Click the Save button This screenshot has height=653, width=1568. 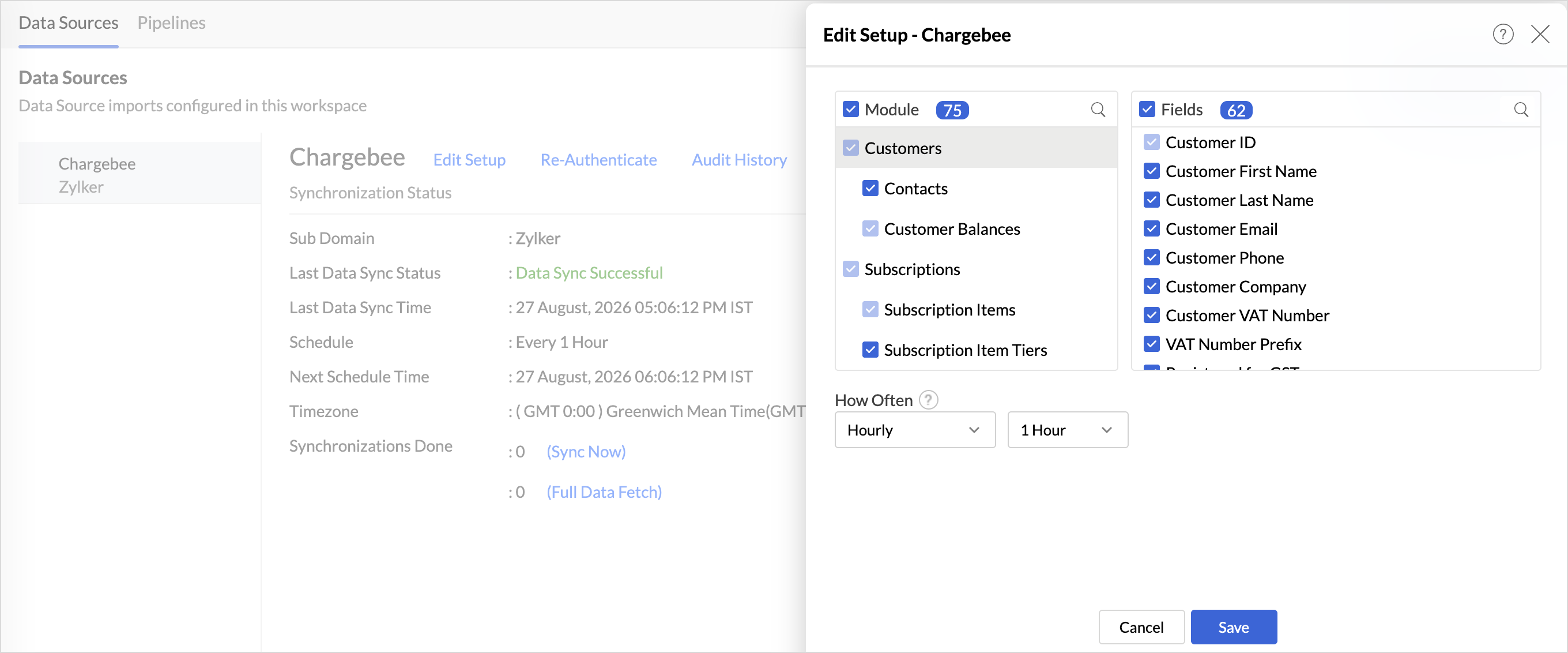[x=1233, y=627]
